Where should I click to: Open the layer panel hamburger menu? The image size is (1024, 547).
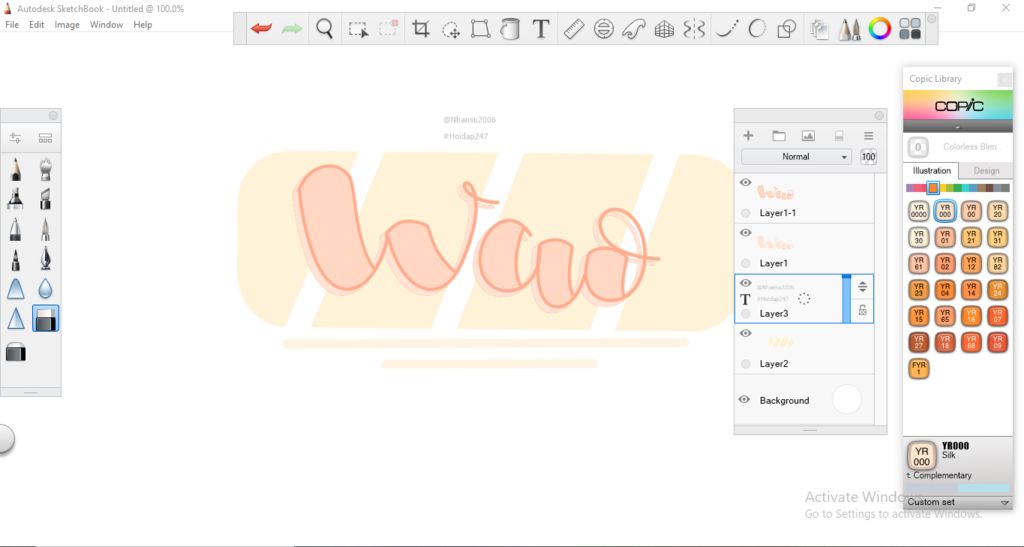click(x=868, y=136)
